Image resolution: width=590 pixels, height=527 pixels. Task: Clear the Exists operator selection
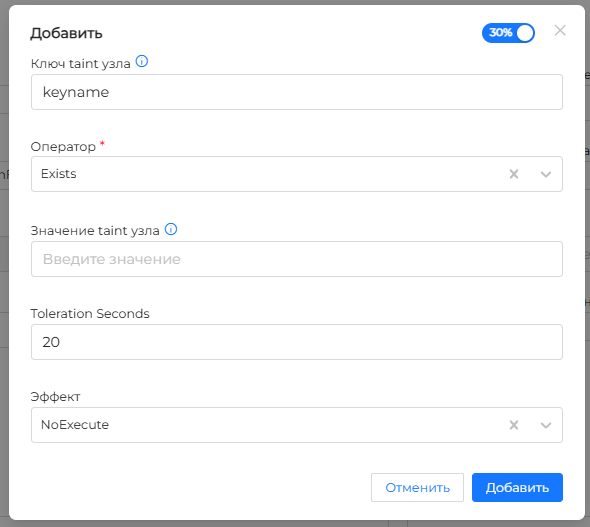pyautogui.click(x=514, y=174)
